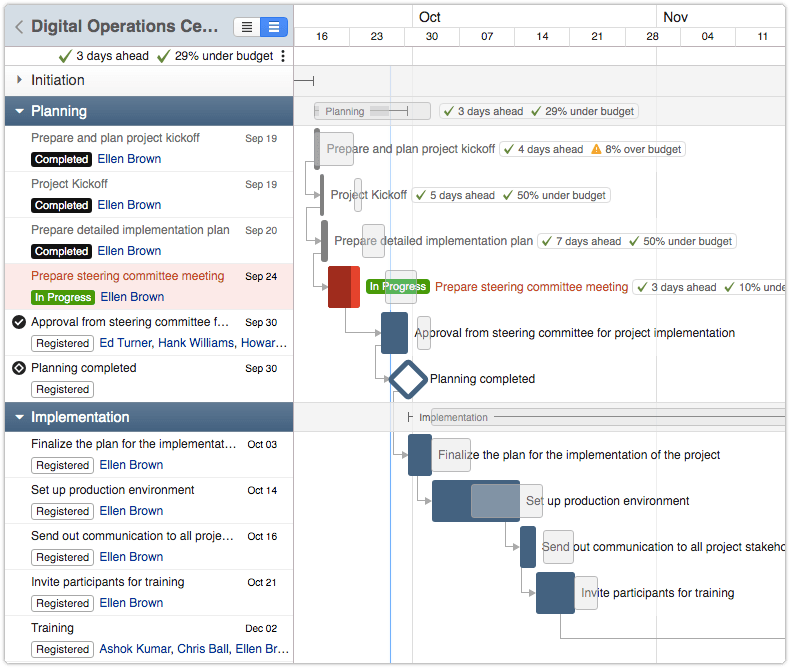Click Registered badge under Planning completed
The image size is (790, 668).
62,389
